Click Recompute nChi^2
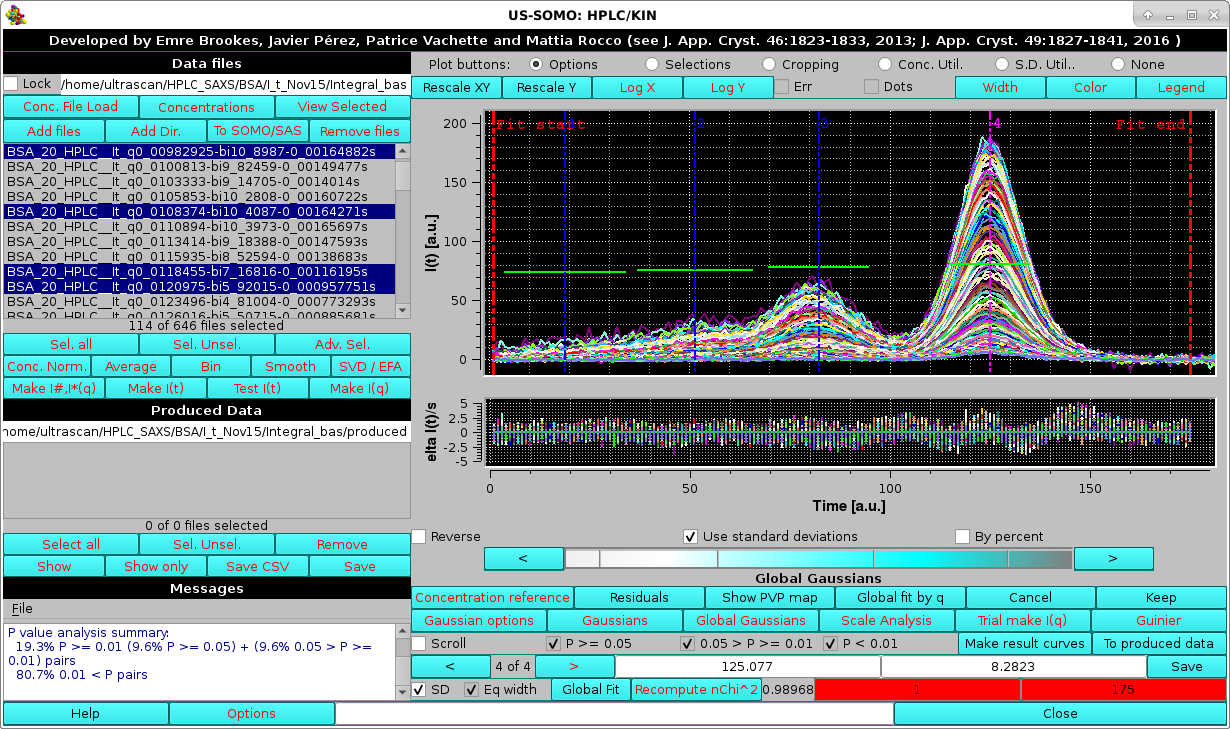This screenshot has width=1230, height=729. point(697,689)
